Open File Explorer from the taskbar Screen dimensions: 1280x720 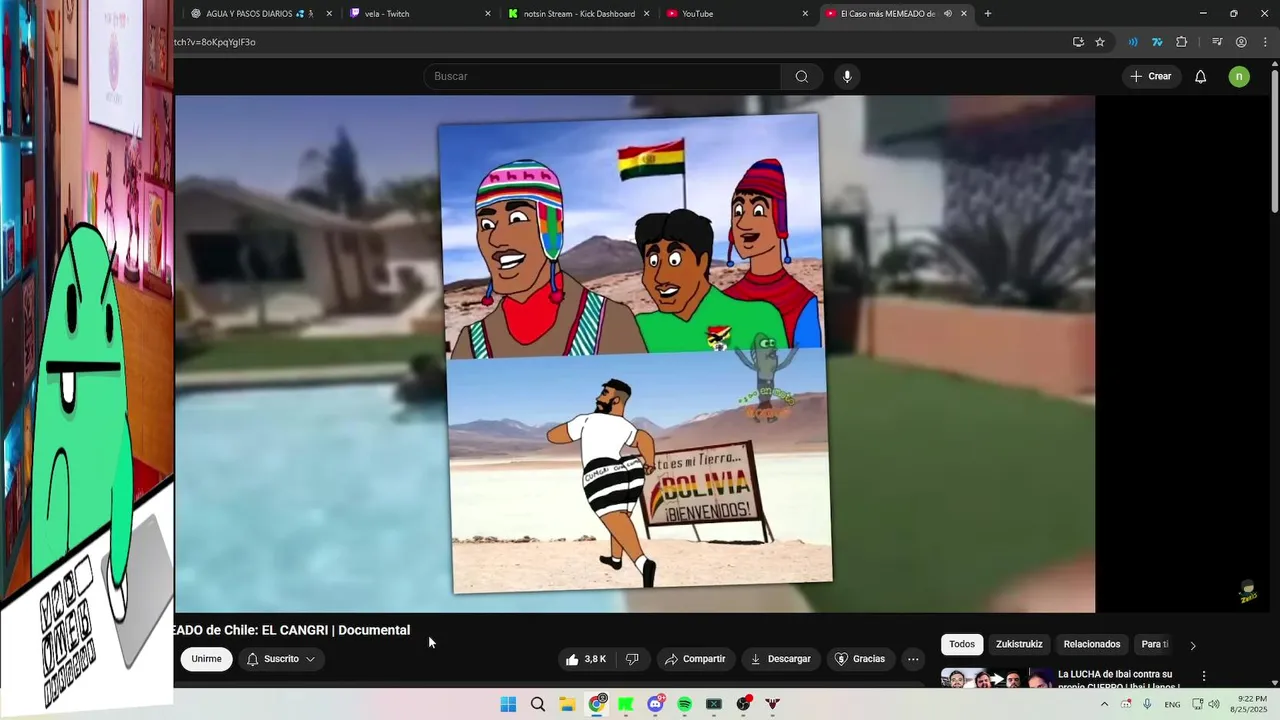567,704
